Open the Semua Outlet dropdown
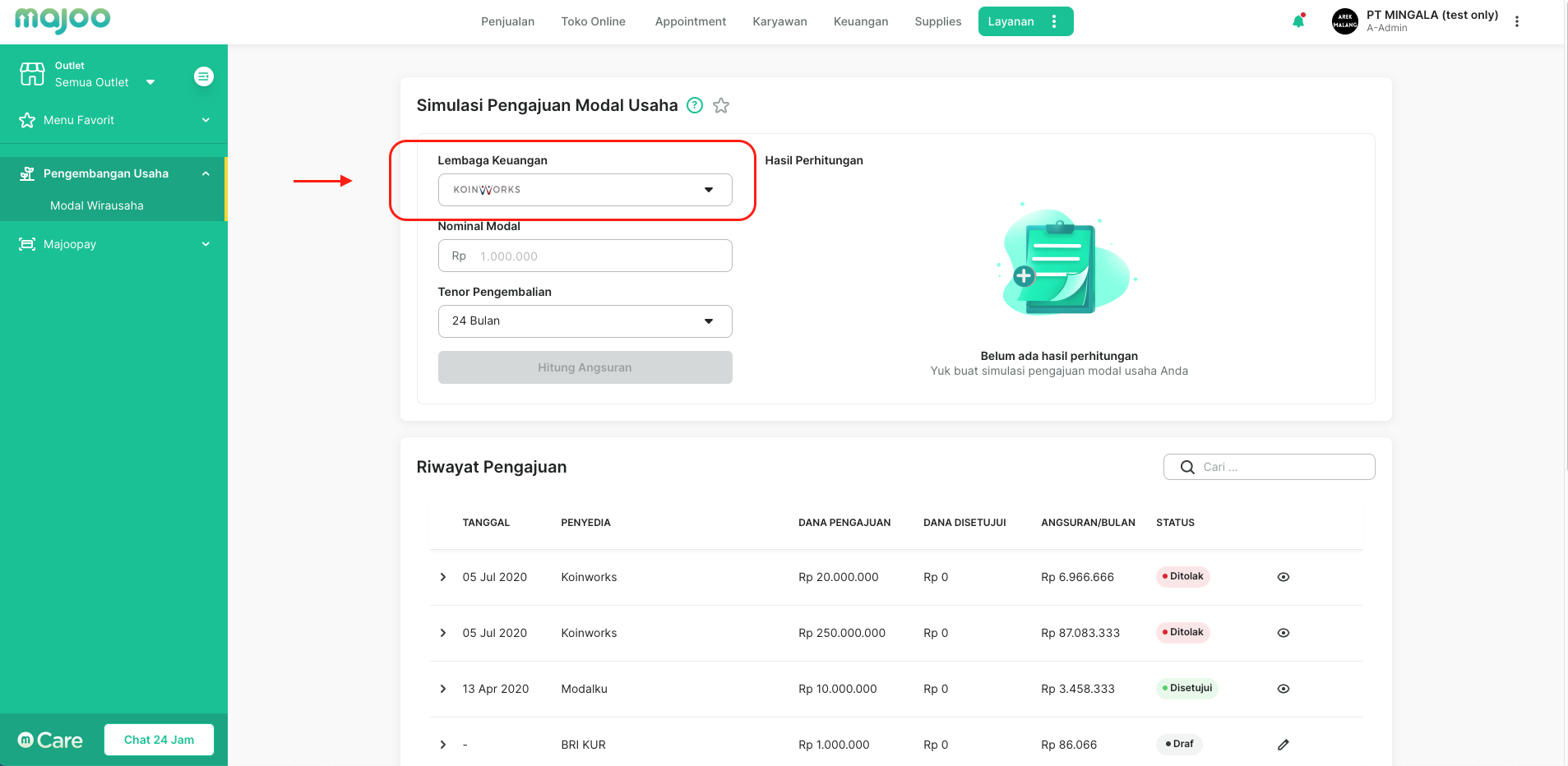Viewport: 1568px width, 766px height. pos(104,82)
